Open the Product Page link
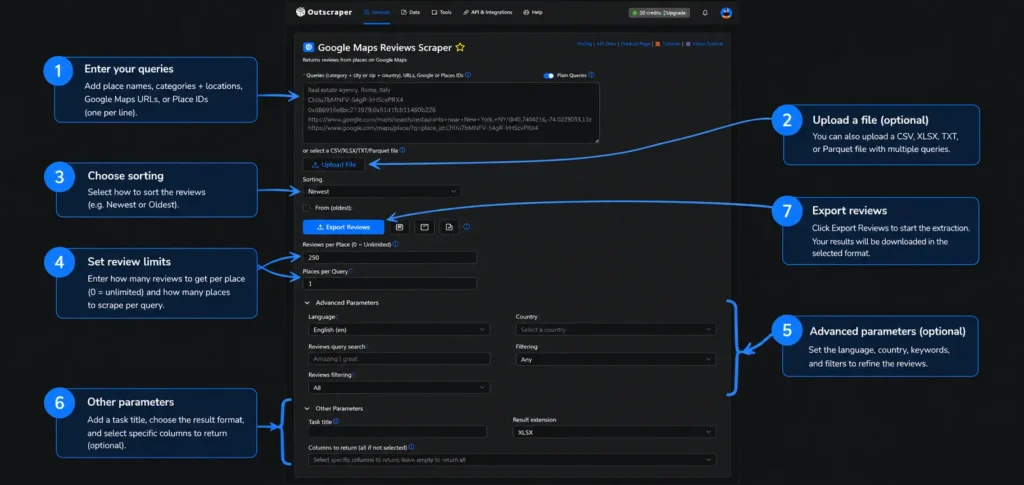Image resolution: width=1024 pixels, height=485 pixels. (635, 44)
